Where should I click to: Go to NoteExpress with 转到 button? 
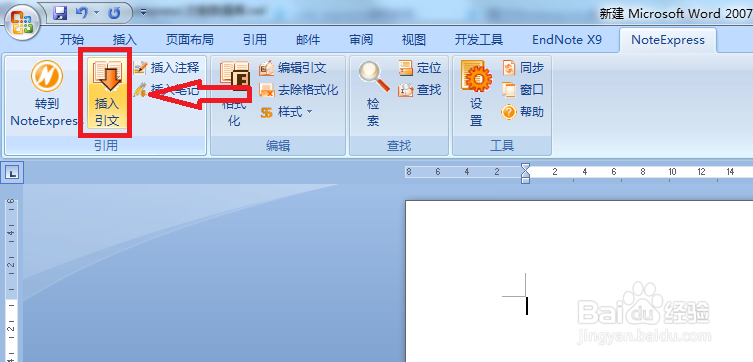(x=46, y=94)
